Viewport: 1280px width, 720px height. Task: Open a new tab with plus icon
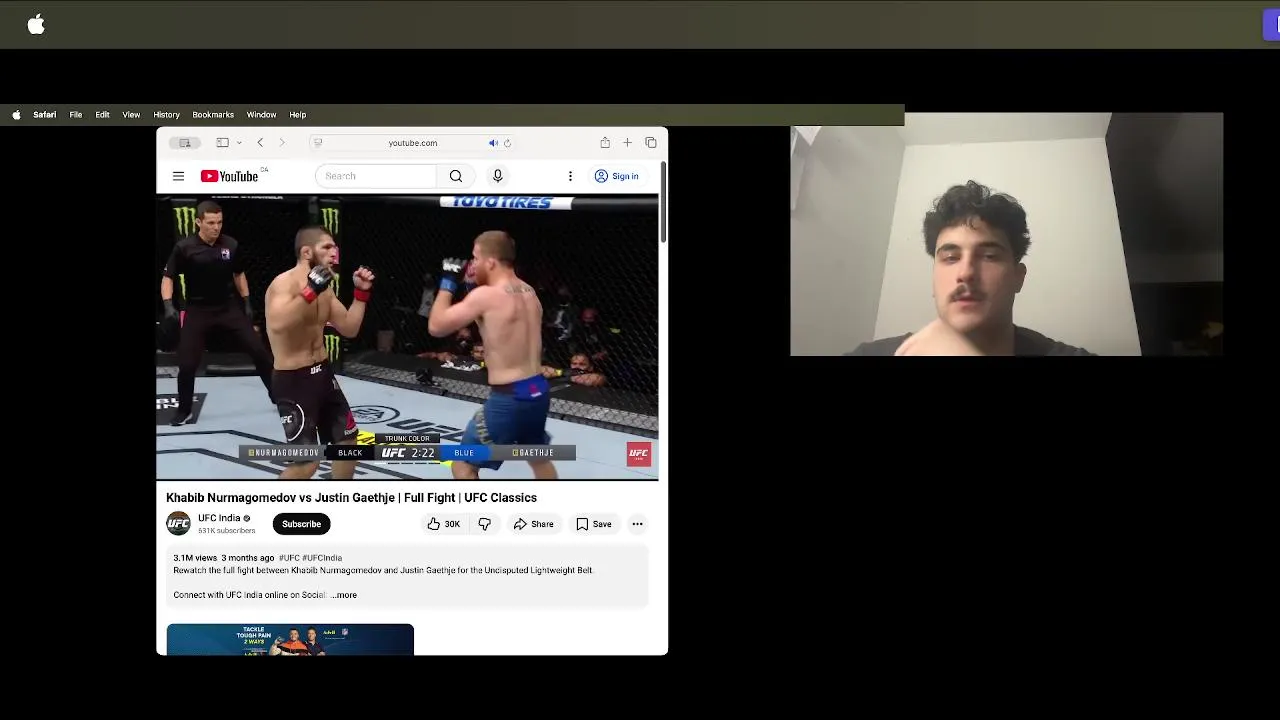coord(627,143)
